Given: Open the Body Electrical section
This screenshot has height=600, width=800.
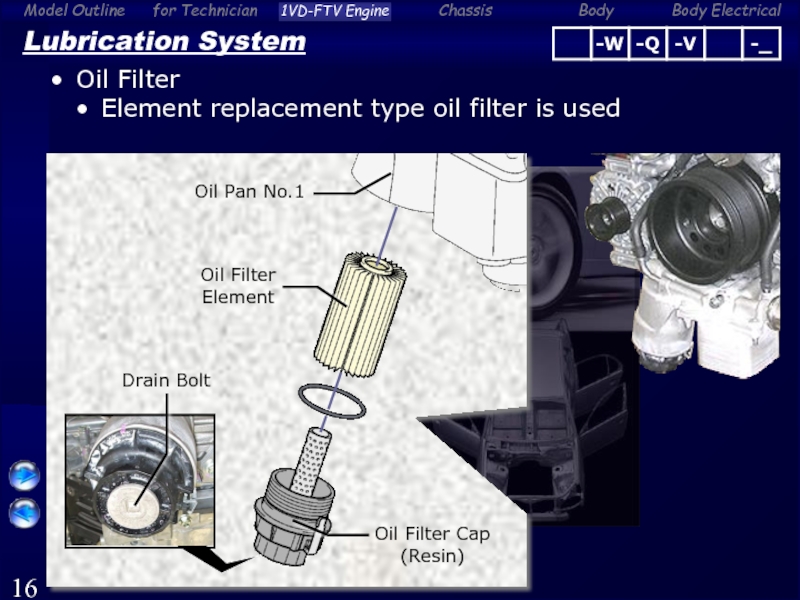Looking at the screenshot, I should pyautogui.click(x=726, y=11).
